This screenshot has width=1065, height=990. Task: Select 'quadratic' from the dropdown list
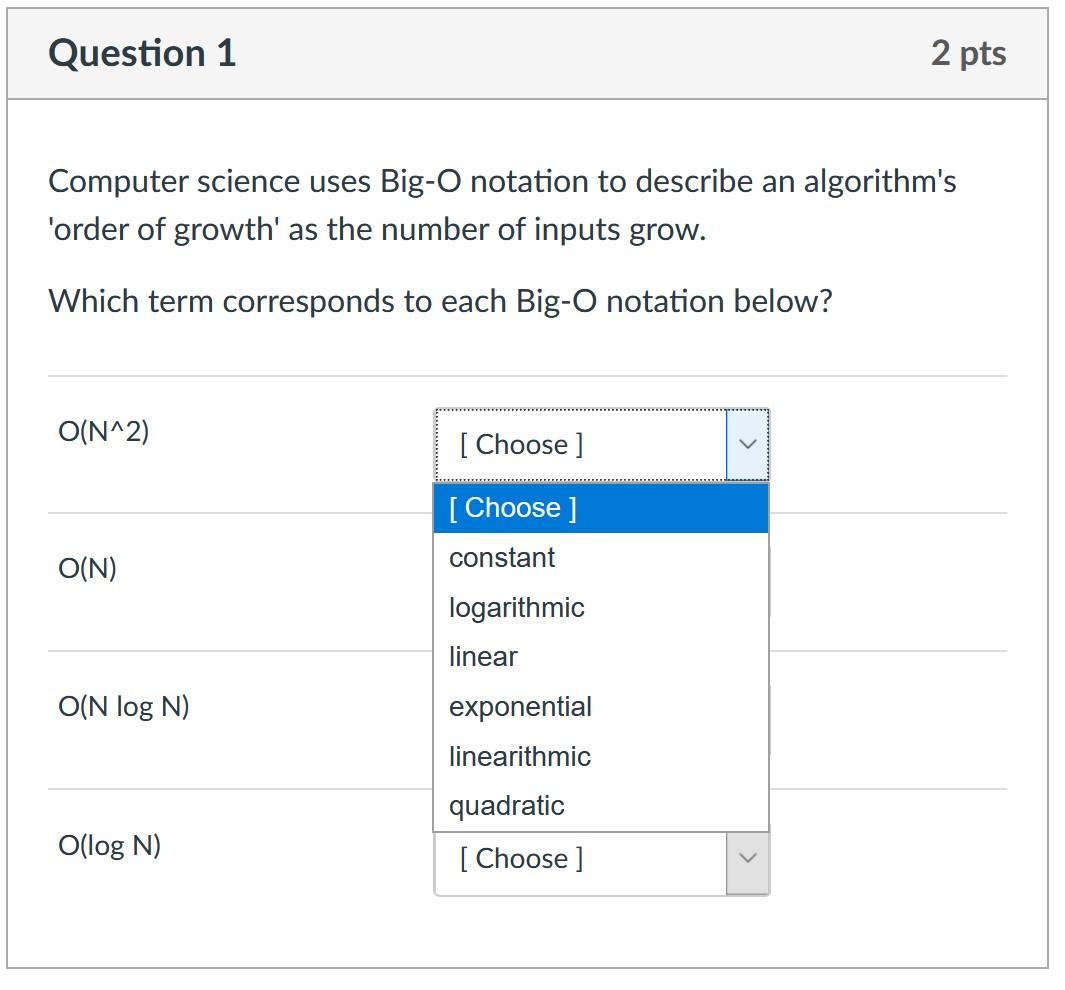600,805
